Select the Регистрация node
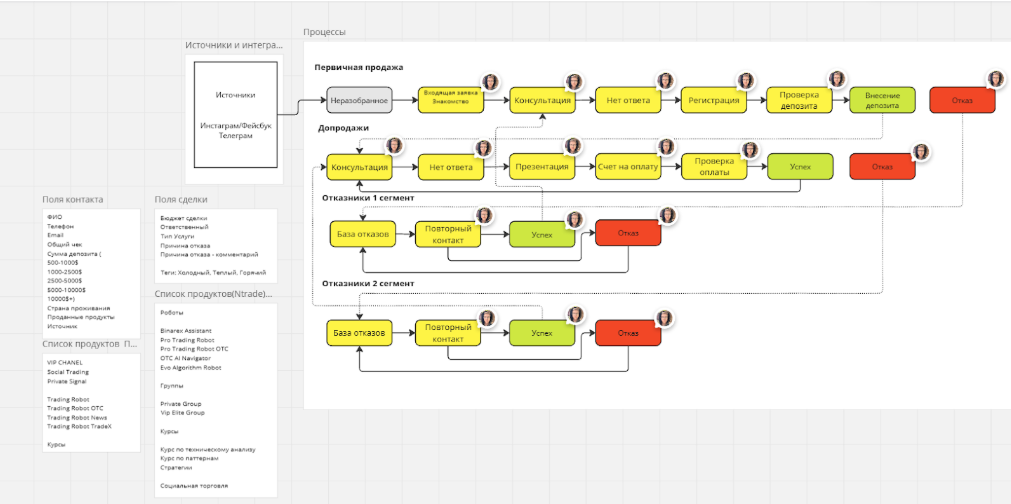The width and height of the screenshot is (1011, 504). [714, 100]
